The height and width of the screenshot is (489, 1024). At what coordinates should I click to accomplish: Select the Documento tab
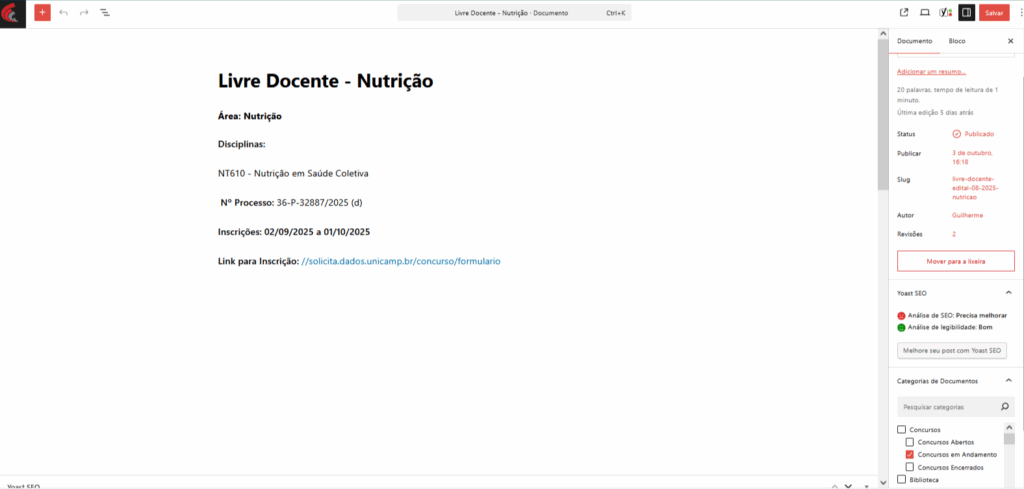(914, 41)
